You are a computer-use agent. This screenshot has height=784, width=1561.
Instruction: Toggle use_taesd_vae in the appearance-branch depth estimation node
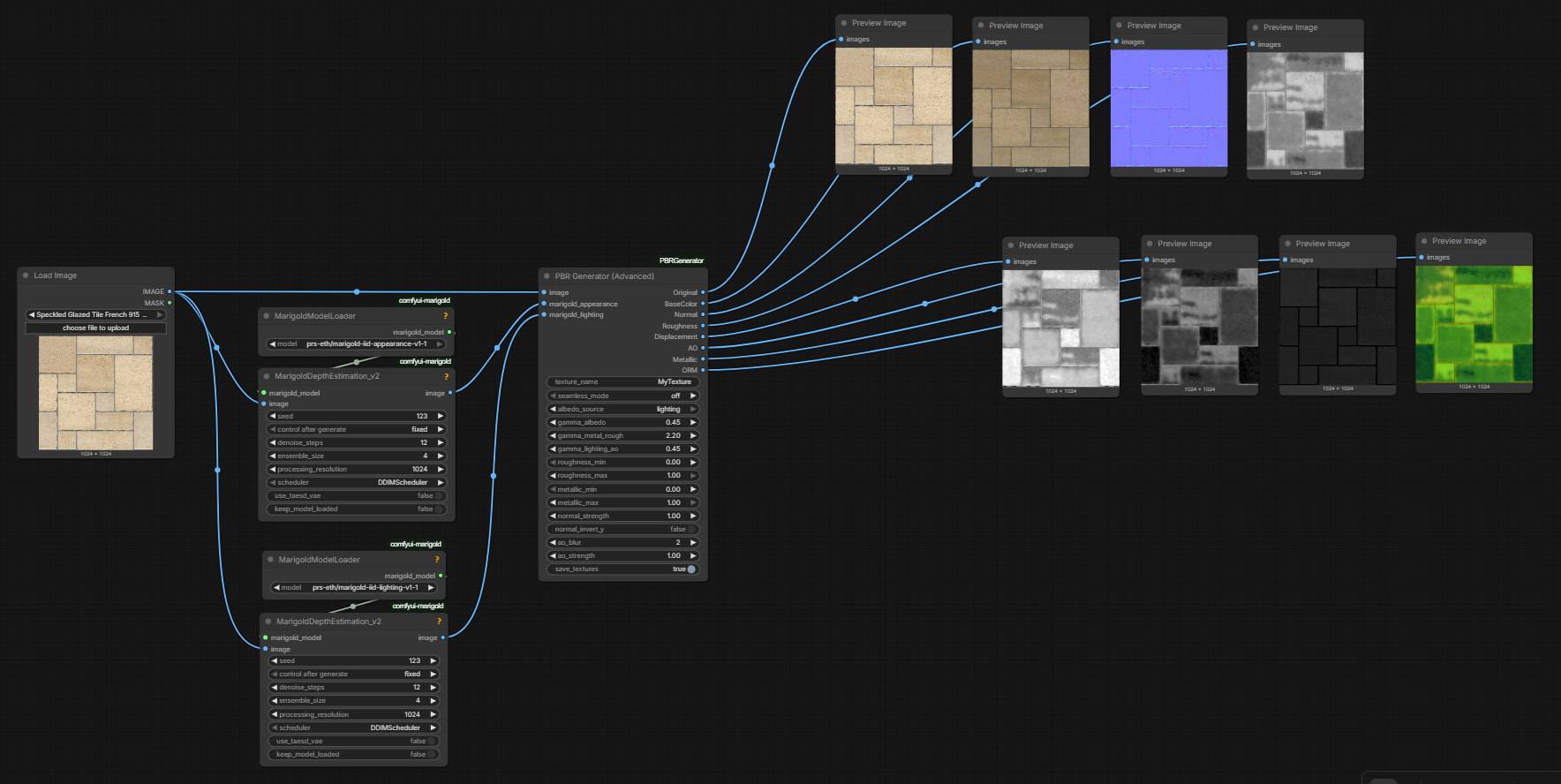click(439, 495)
